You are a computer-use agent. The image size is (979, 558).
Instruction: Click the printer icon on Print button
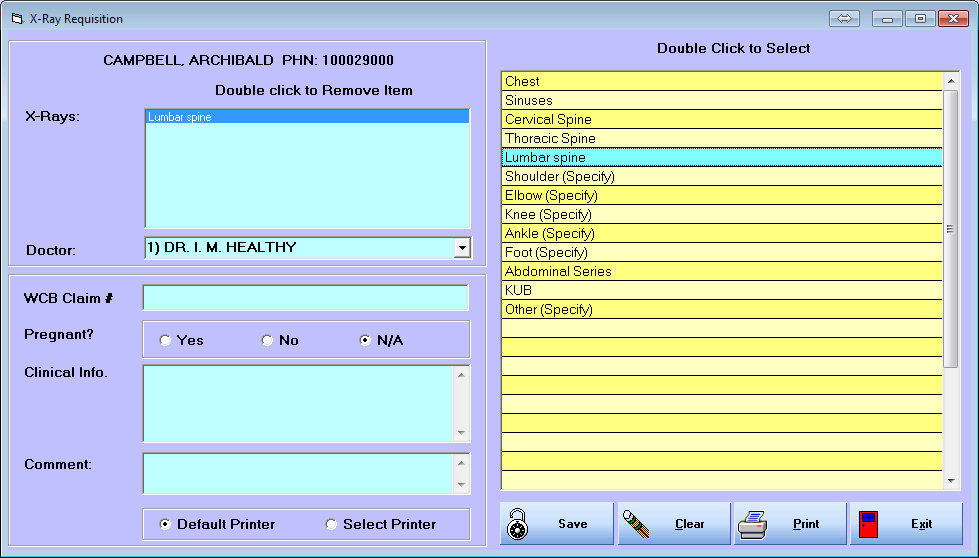coord(753,524)
